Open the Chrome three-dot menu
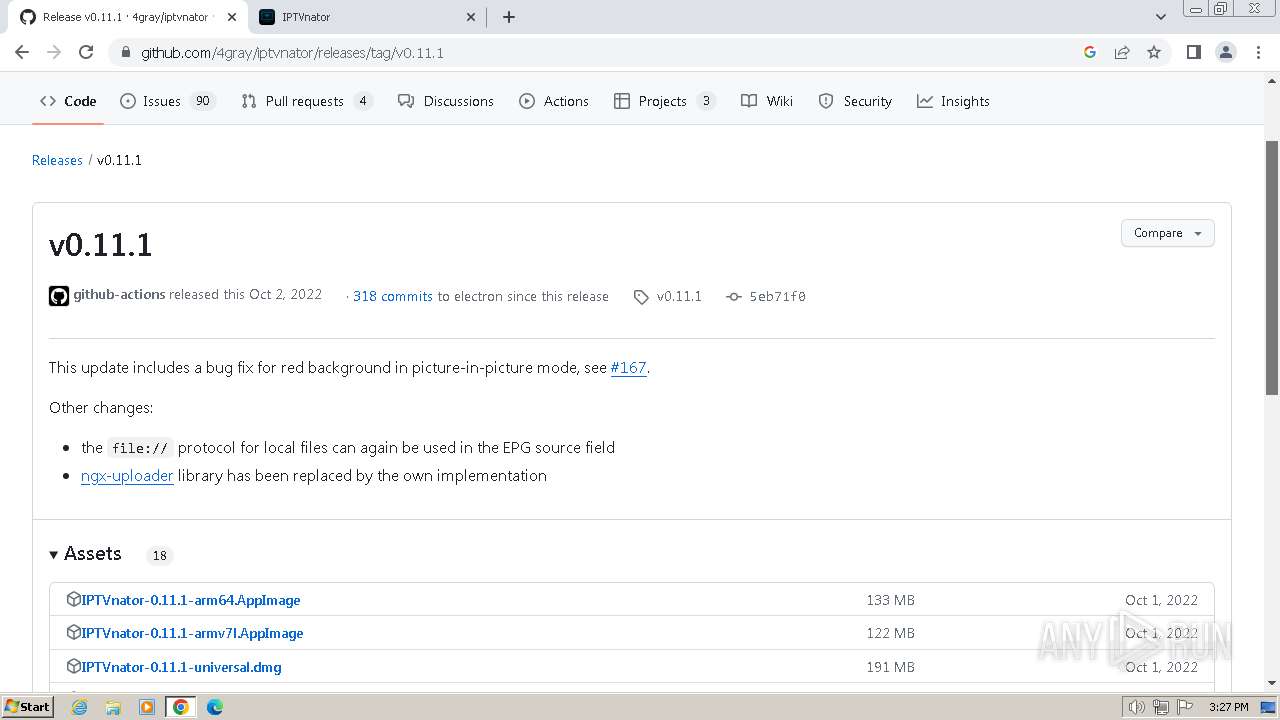The image size is (1280, 720). pyautogui.click(x=1258, y=52)
